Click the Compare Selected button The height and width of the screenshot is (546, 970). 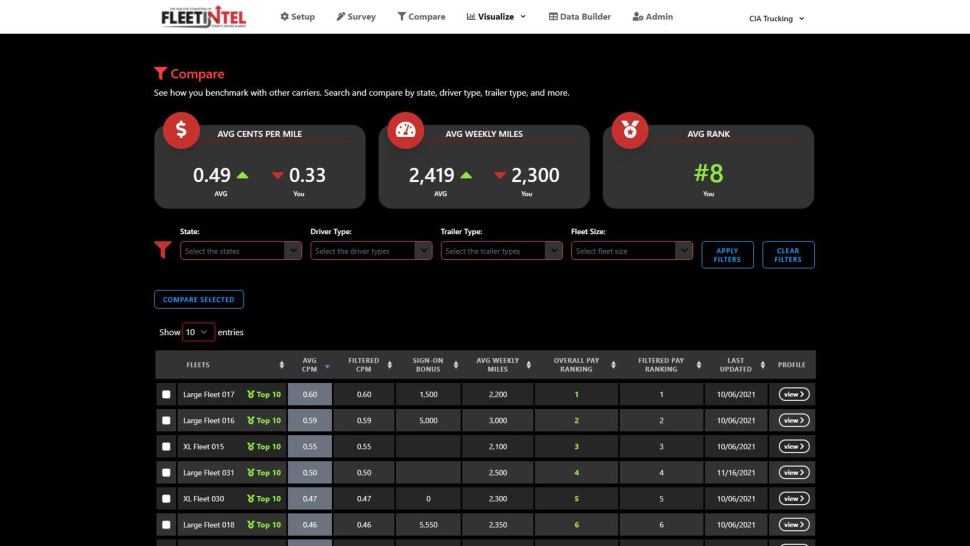click(199, 299)
